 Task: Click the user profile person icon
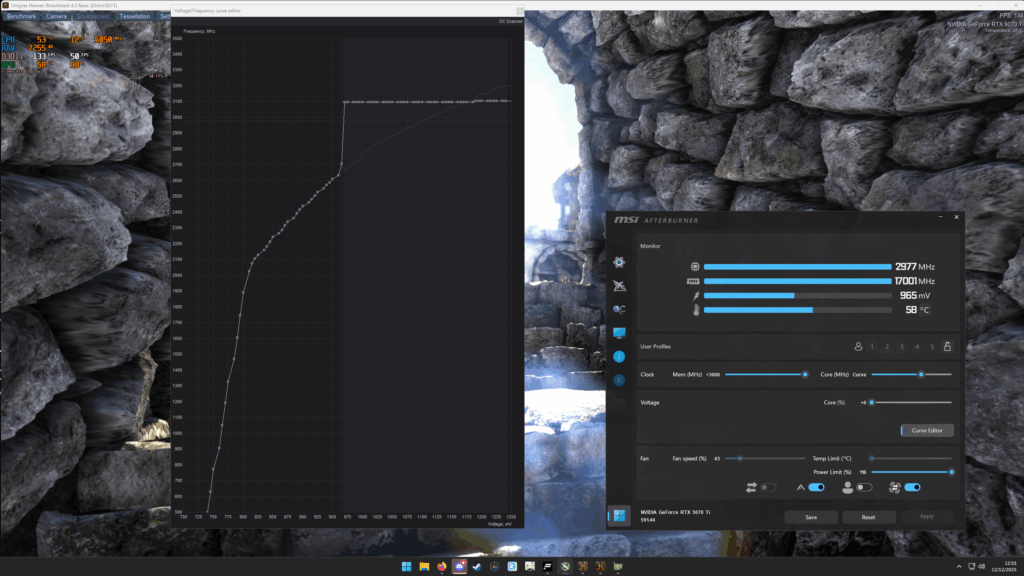click(858, 347)
